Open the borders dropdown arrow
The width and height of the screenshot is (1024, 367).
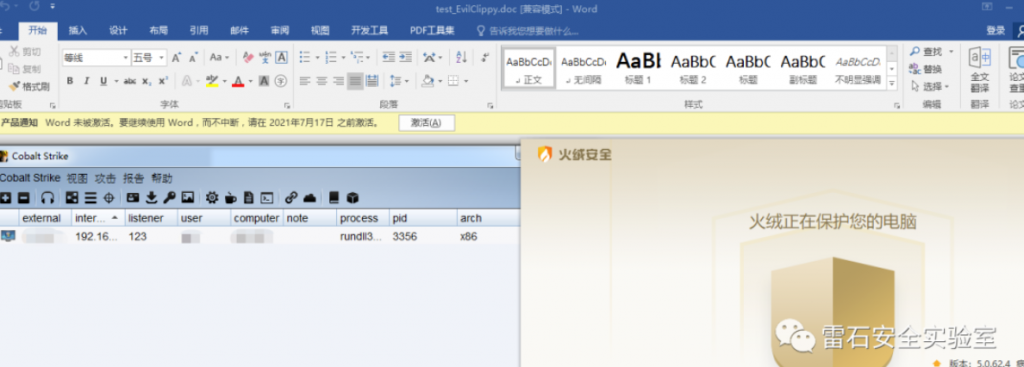466,81
